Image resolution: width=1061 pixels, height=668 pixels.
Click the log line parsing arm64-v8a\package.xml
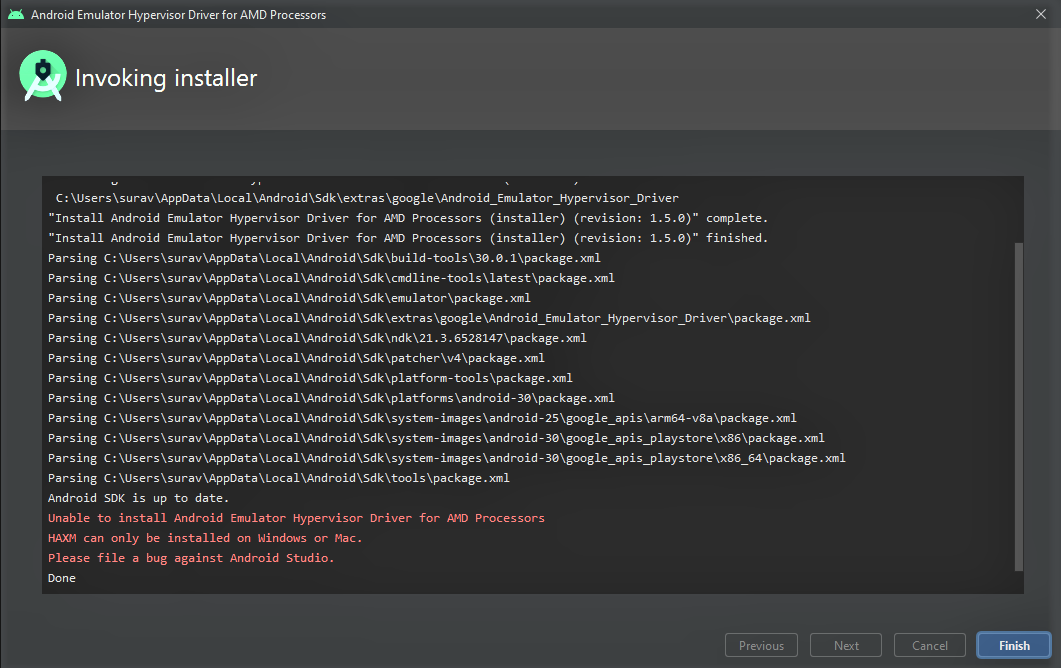coord(422,418)
